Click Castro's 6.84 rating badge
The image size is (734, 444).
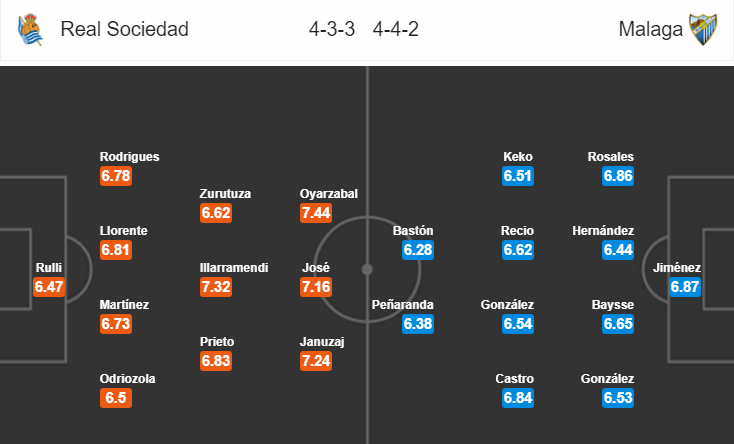(518, 398)
